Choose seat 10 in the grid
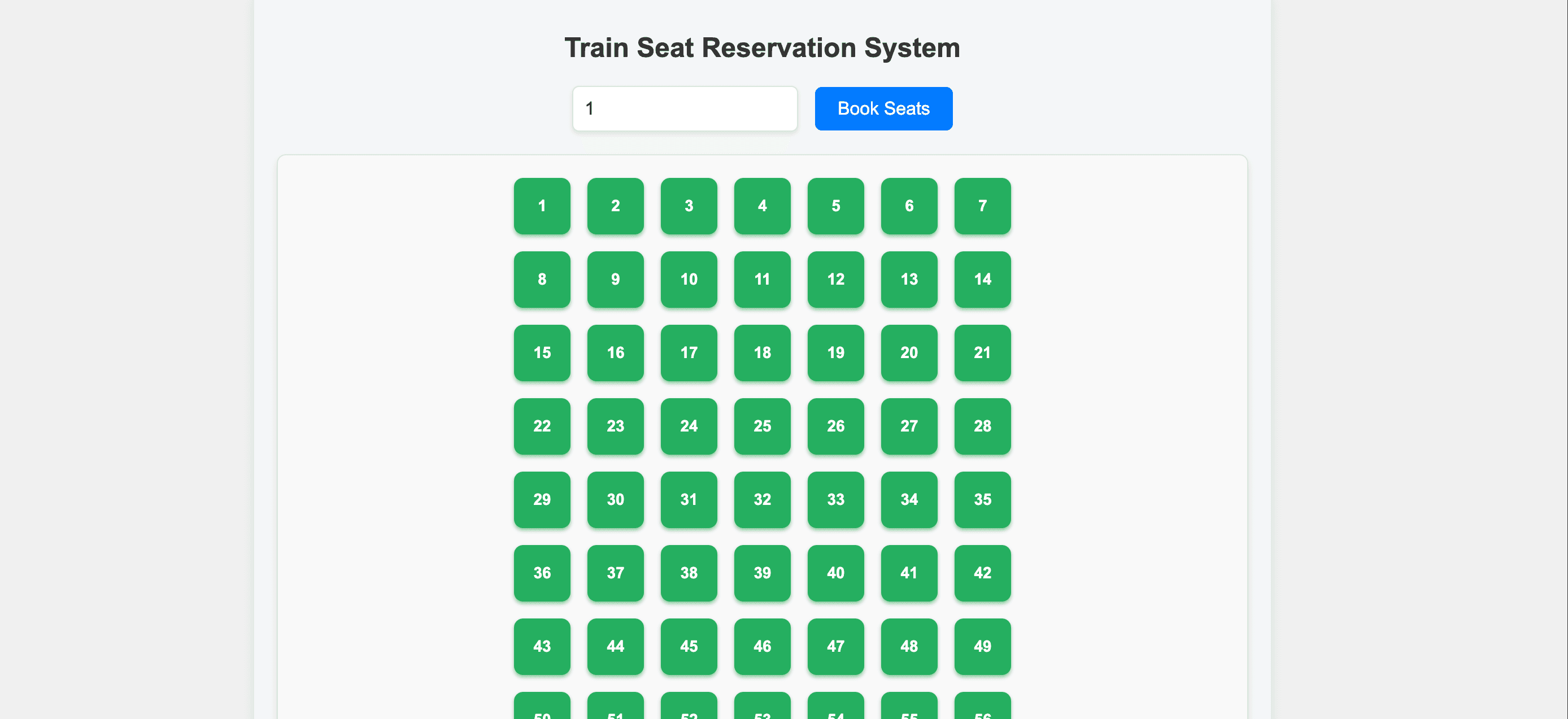Viewport: 1568px width, 719px height. click(689, 280)
